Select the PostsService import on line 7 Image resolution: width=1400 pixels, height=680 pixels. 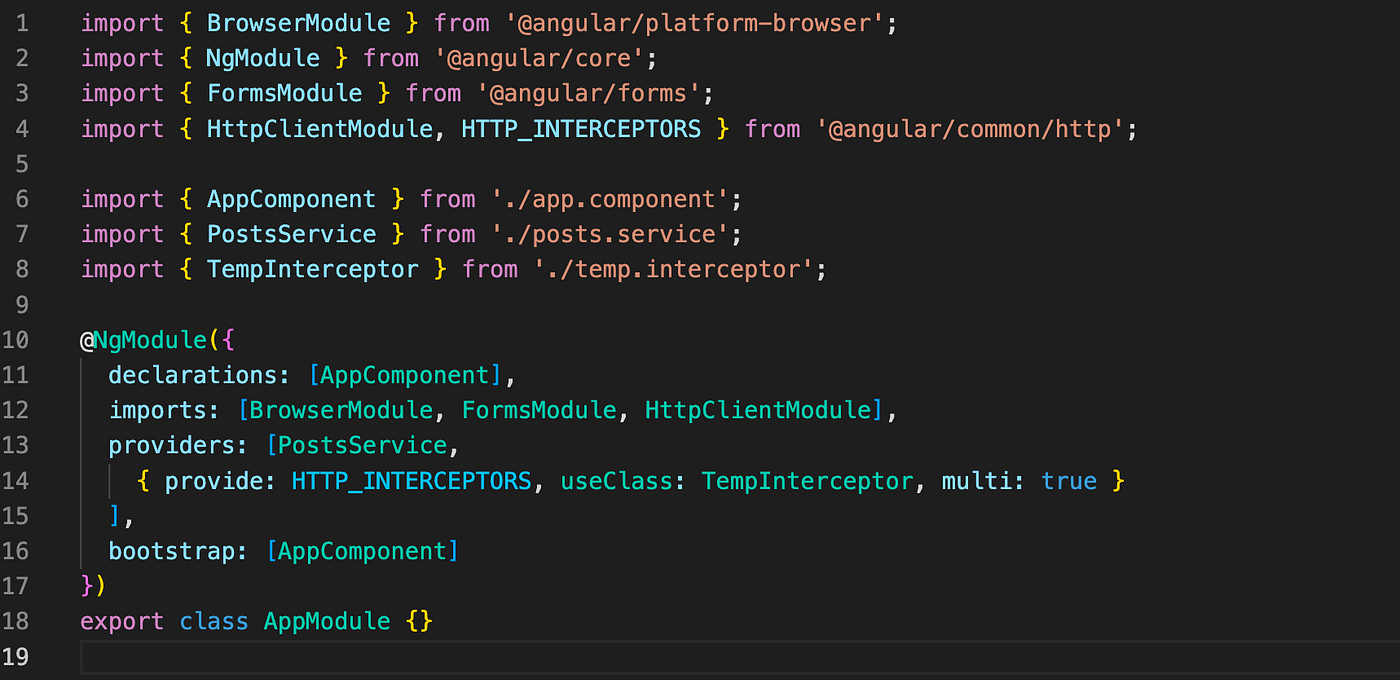tap(291, 233)
